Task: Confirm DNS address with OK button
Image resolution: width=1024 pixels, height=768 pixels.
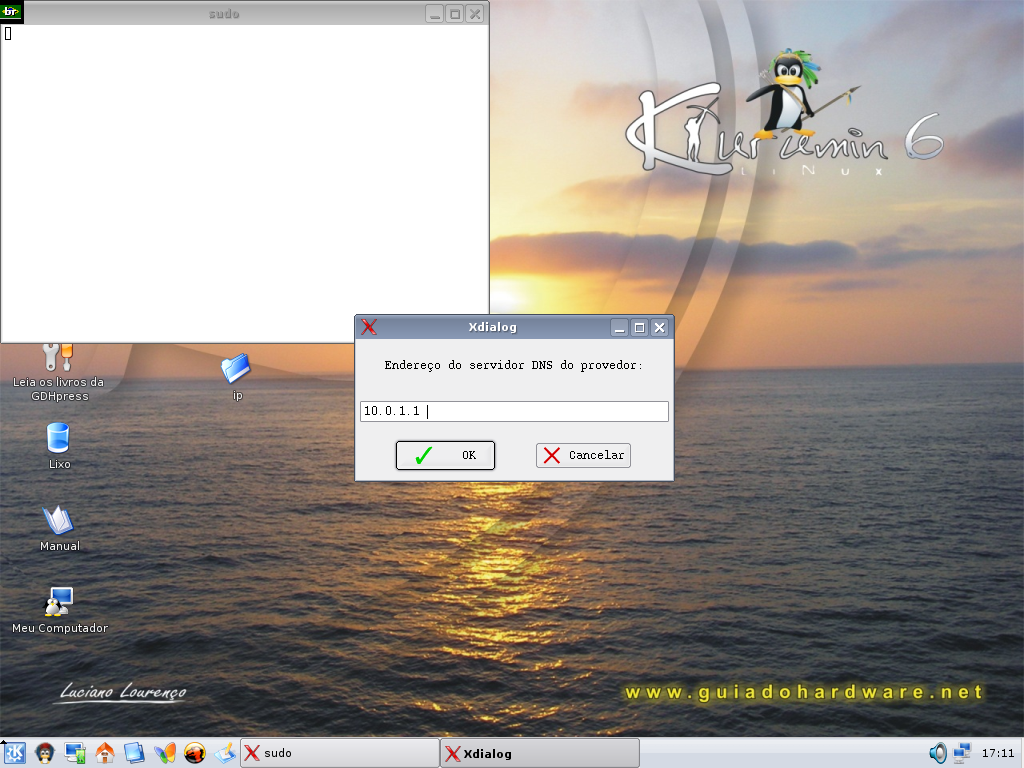Action: (x=445, y=455)
